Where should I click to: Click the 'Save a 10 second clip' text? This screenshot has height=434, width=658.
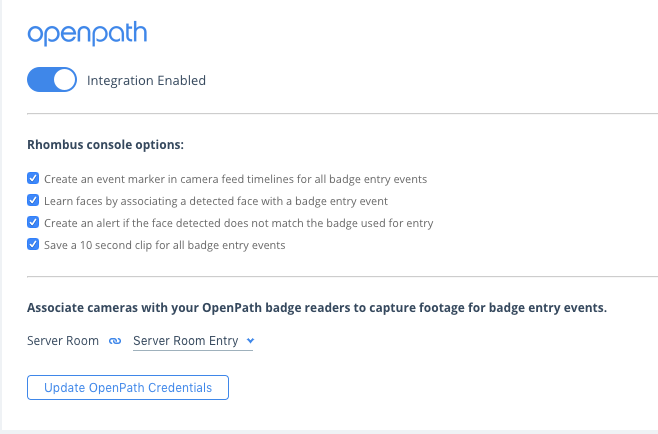164,245
